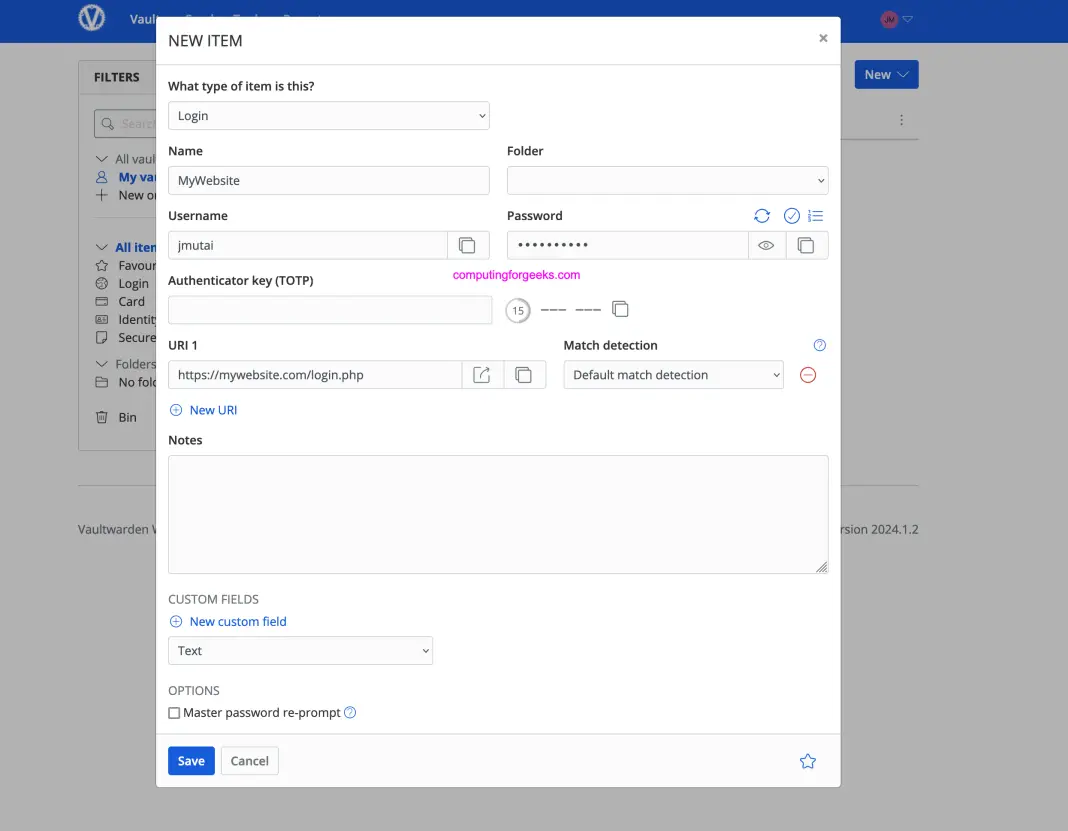Click inside the Notes field
Viewport: 1068px width, 831px height.
pyautogui.click(x=497, y=513)
